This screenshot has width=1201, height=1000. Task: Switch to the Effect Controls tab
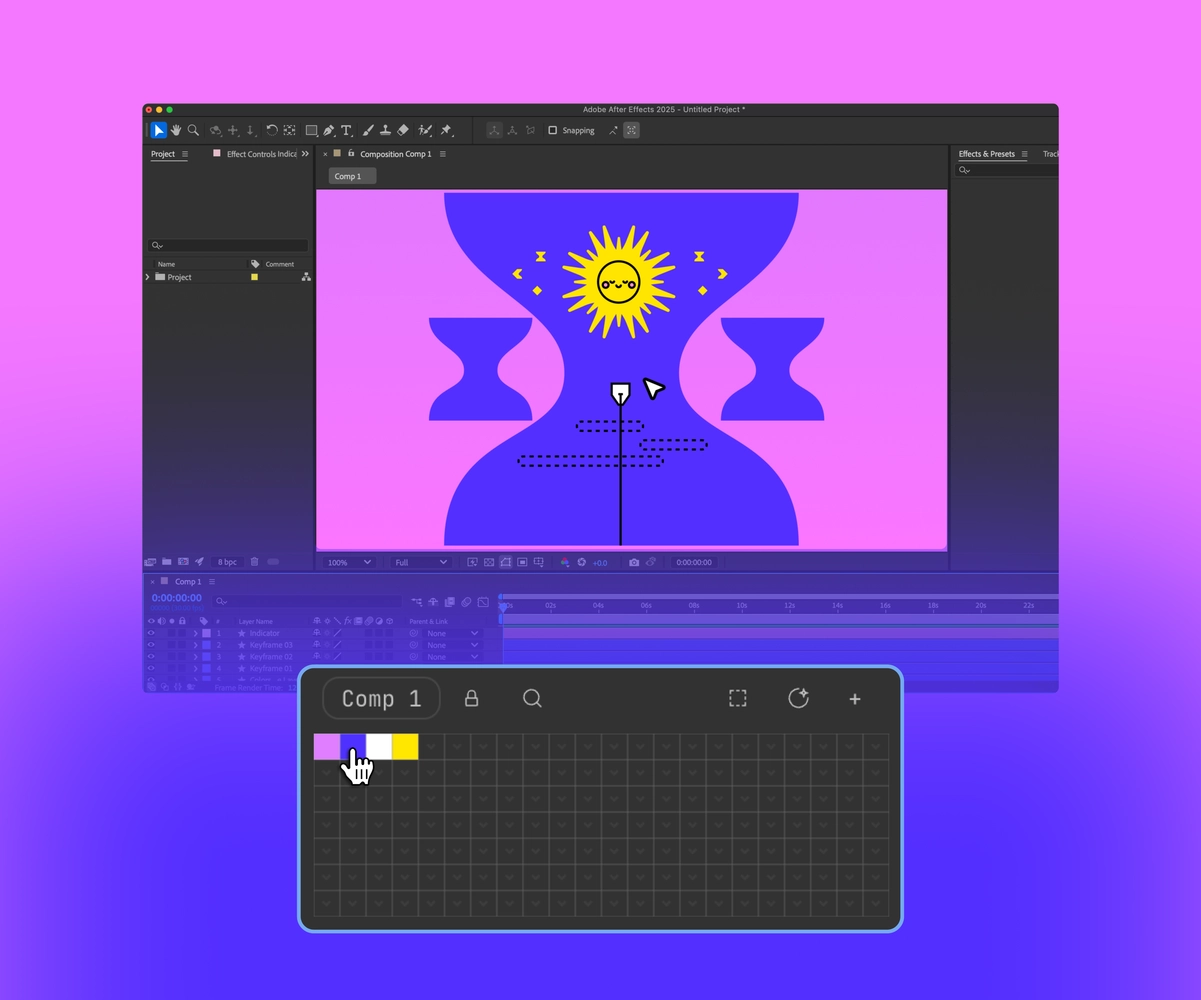pos(260,154)
